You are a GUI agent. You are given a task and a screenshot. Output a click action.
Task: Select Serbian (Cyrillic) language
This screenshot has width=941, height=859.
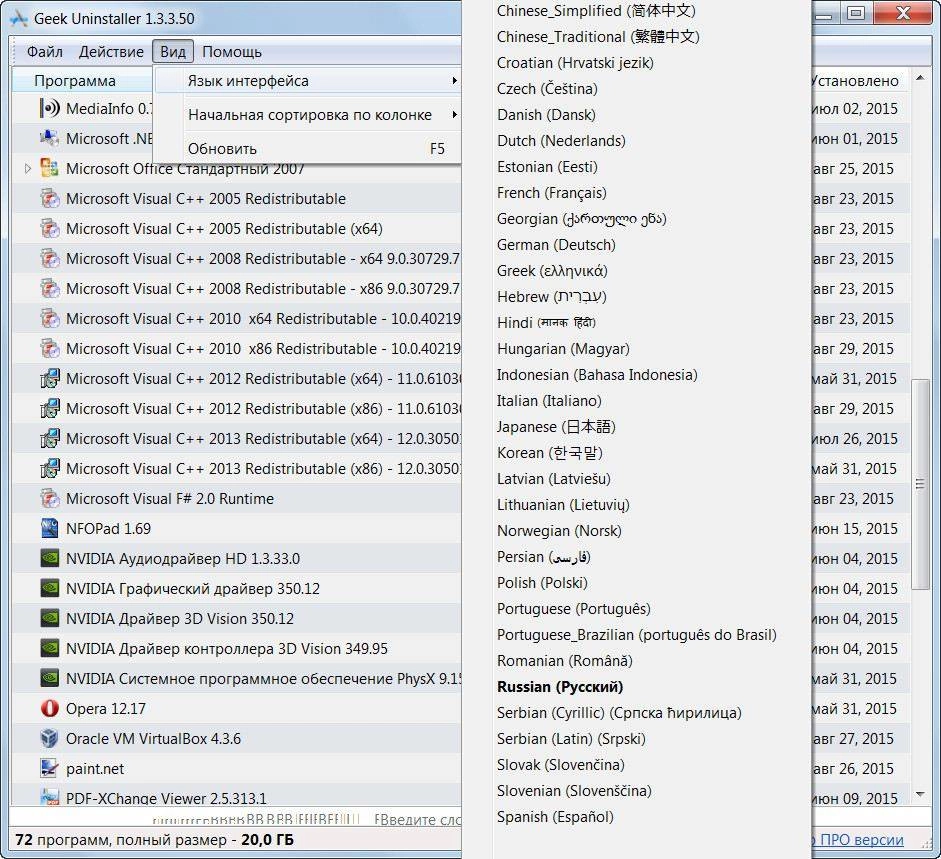pyautogui.click(x=619, y=713)
